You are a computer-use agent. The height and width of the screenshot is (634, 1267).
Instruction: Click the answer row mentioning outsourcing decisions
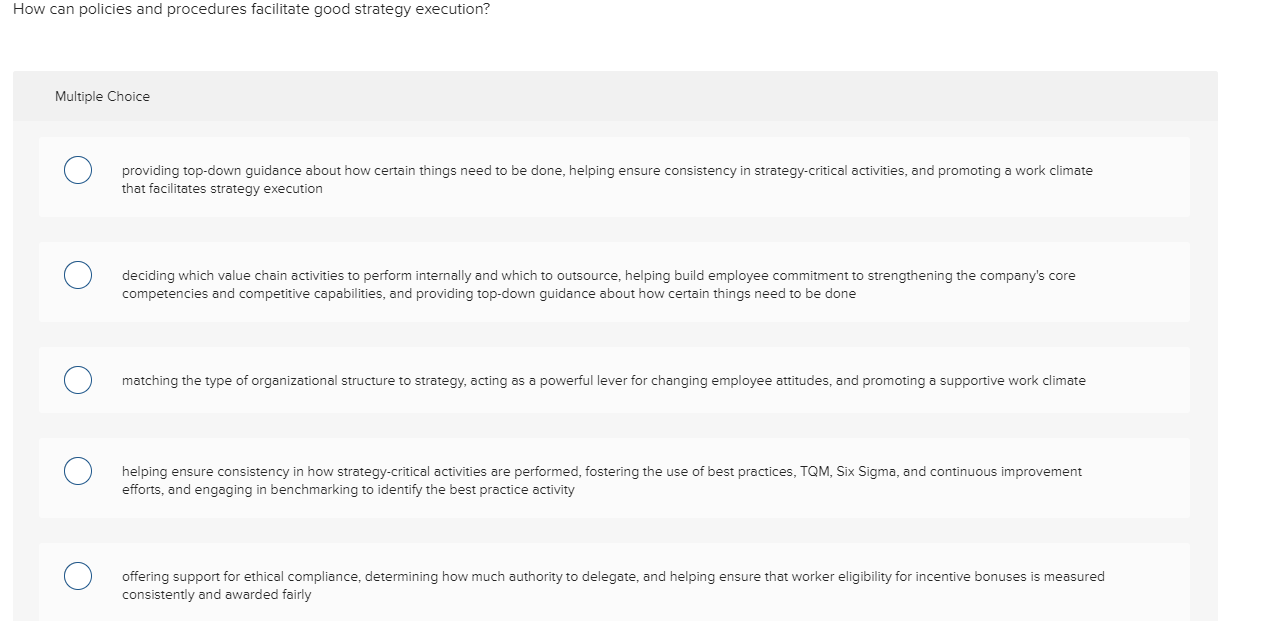[x=600, y=282]
